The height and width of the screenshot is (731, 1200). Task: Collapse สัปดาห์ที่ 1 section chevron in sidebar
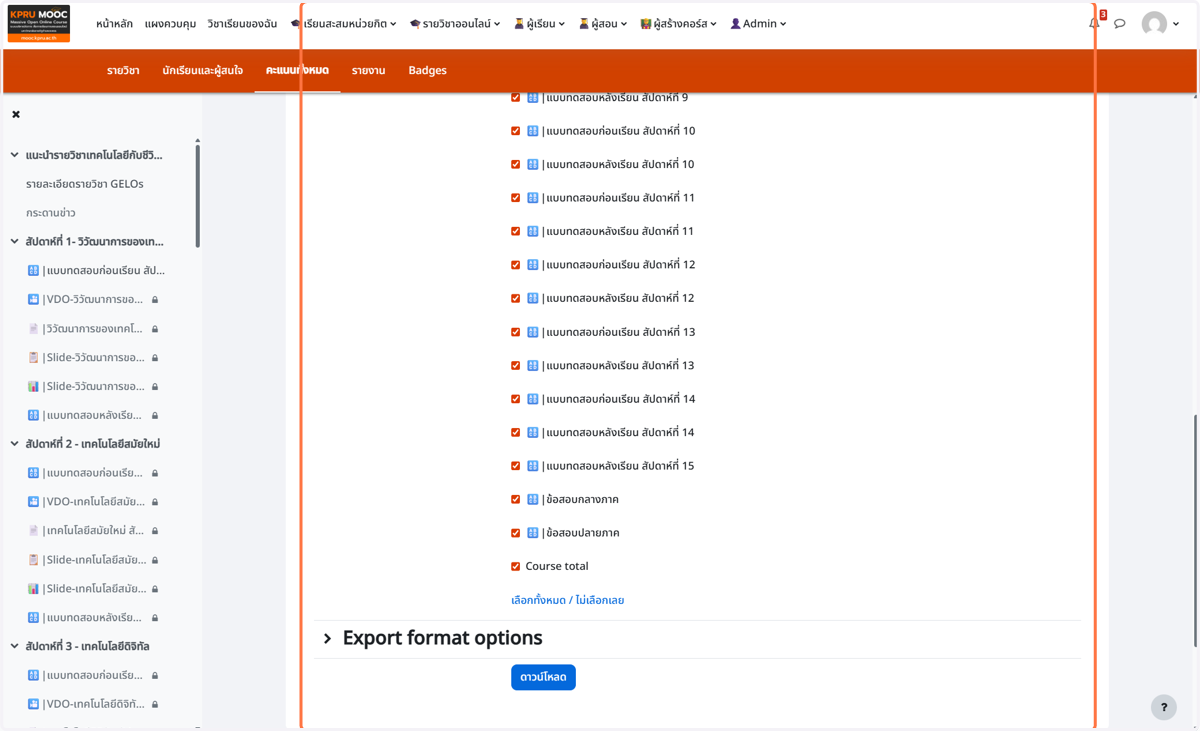(14, 241)
